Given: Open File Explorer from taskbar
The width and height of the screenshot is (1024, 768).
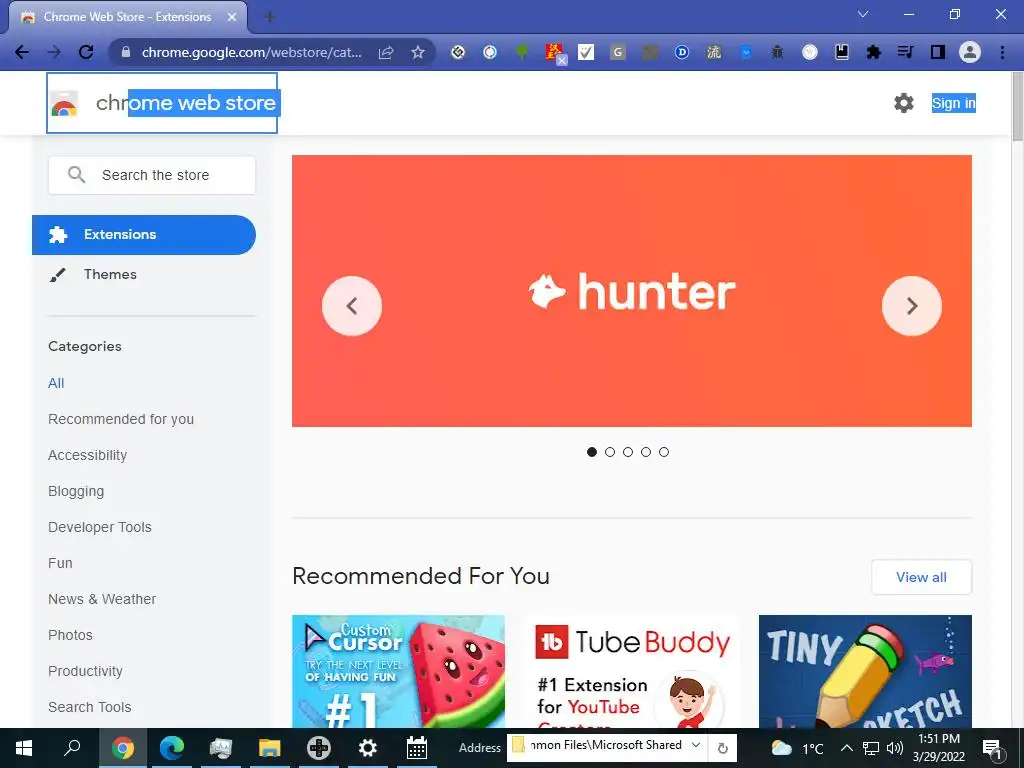Looking at the screenshot, I should click(x=269, y=748).
